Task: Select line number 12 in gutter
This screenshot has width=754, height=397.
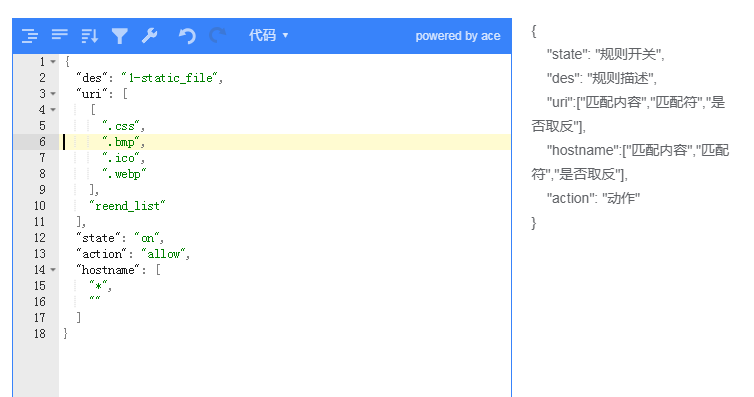Action: (x=40, y=238)
